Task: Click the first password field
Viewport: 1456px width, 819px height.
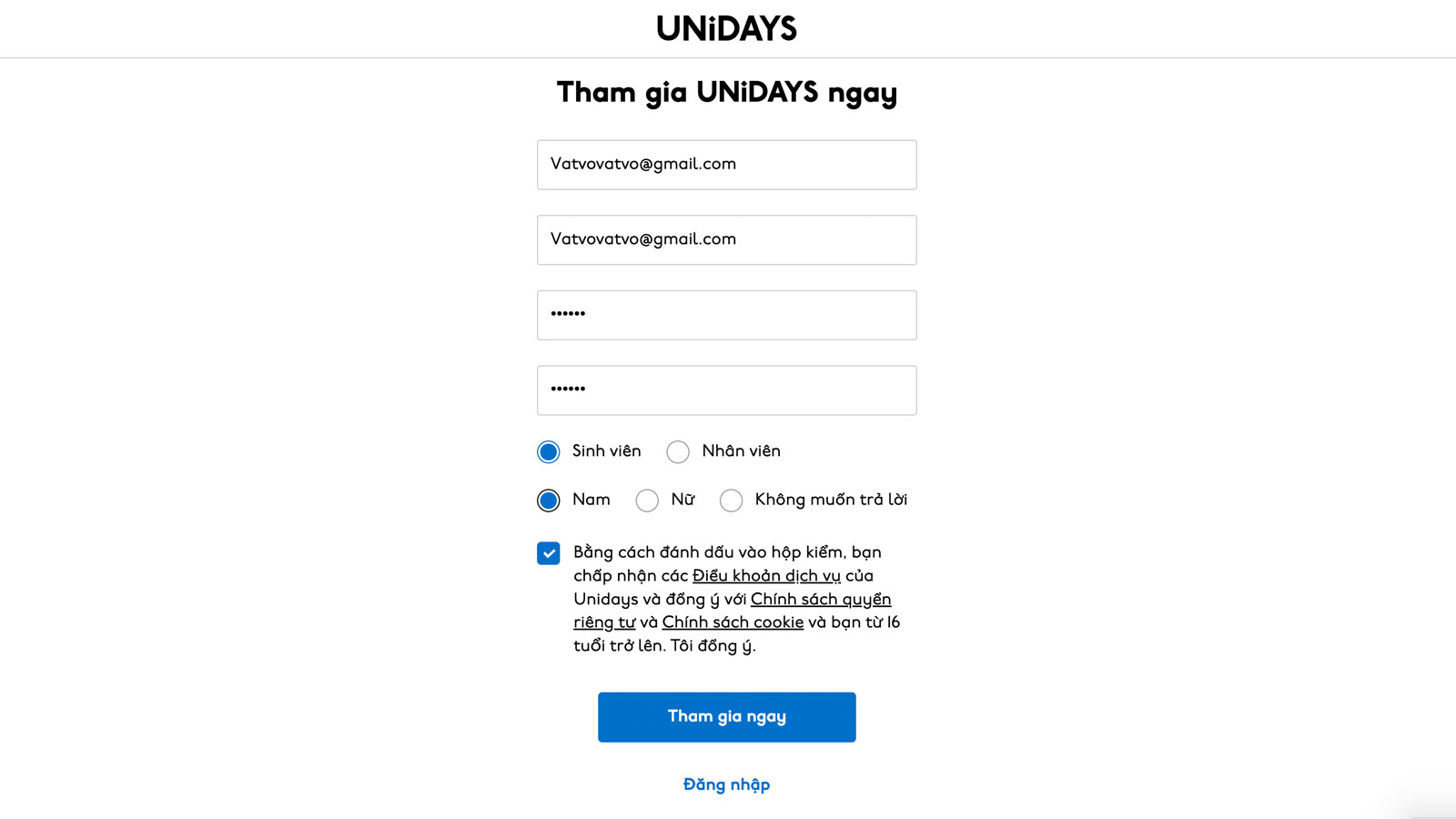Action: tap(726, 315)
